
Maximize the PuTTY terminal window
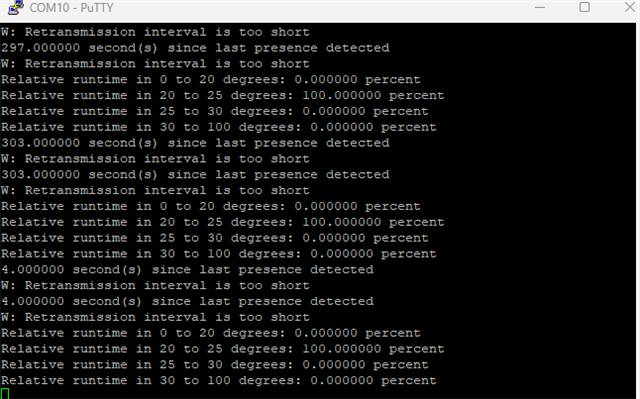point(584,7)
